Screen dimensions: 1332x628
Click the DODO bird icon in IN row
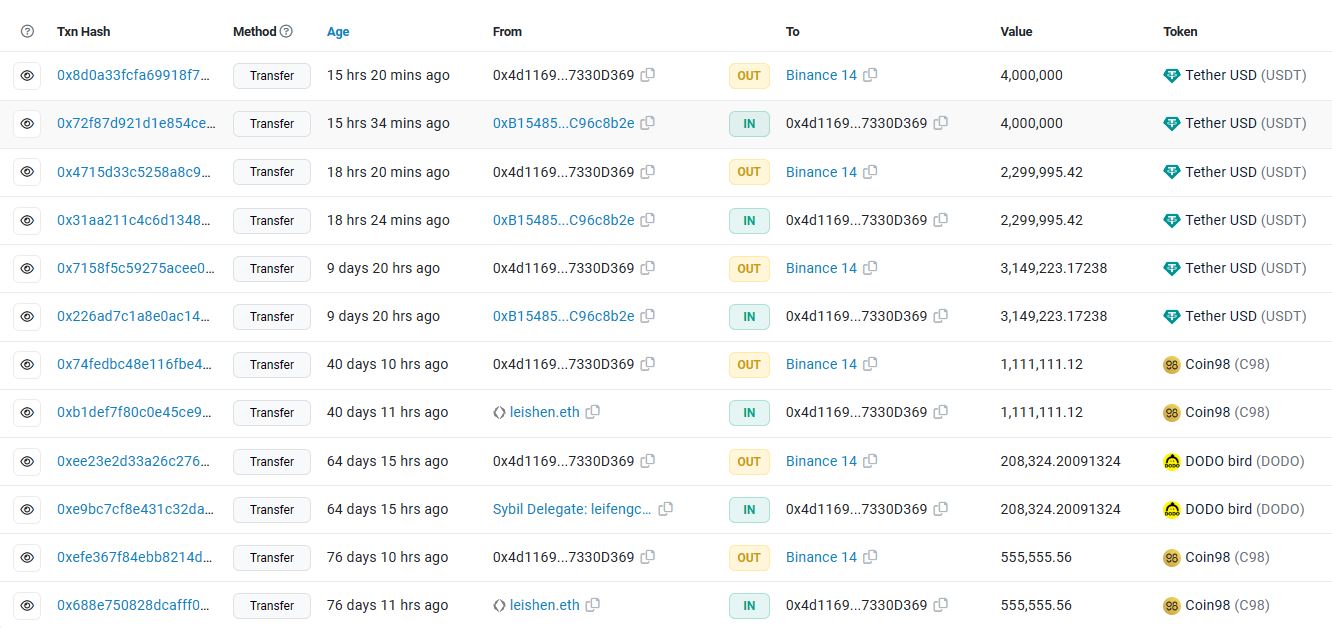coord(1172,509)
